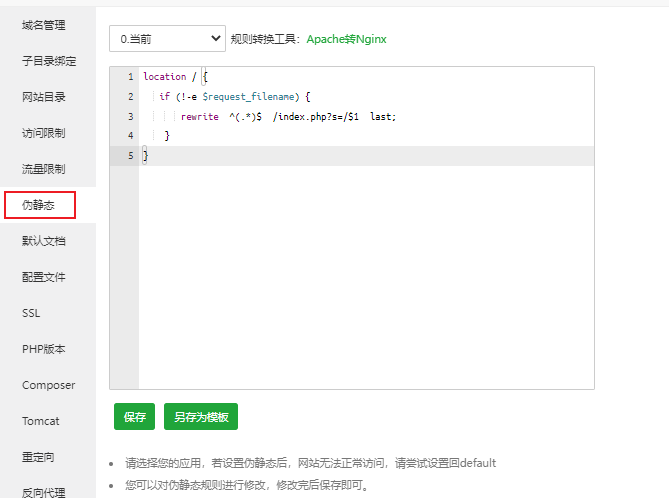Click line number 5 in editor gutter
669x498 pixels.
coord(131,156)
